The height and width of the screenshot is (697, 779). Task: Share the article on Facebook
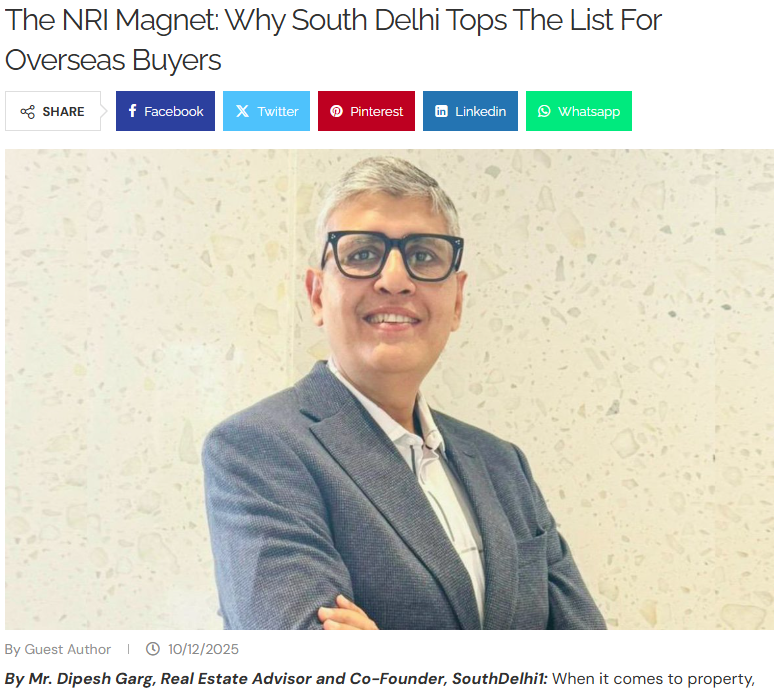tap(165, 111)
